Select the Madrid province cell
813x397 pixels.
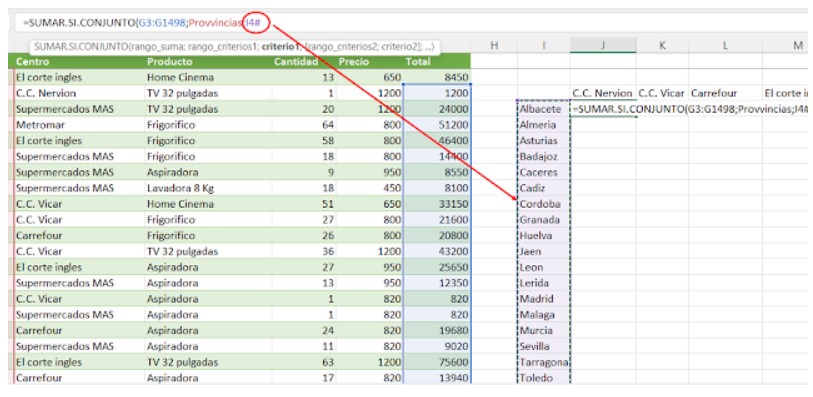(x=543, y=299)
